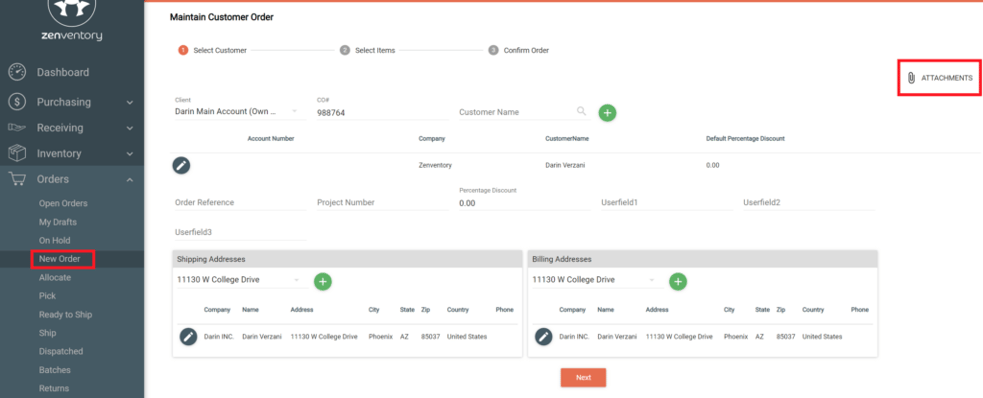This screenshot has height=398, width=983.
Task: Click the CO# input field
Action: [382, 113]
